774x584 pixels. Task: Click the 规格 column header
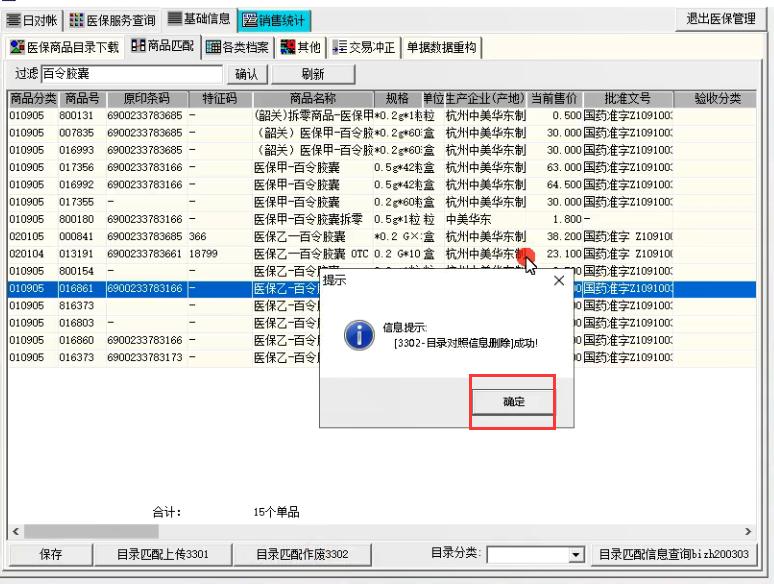[x=397, y=99]
